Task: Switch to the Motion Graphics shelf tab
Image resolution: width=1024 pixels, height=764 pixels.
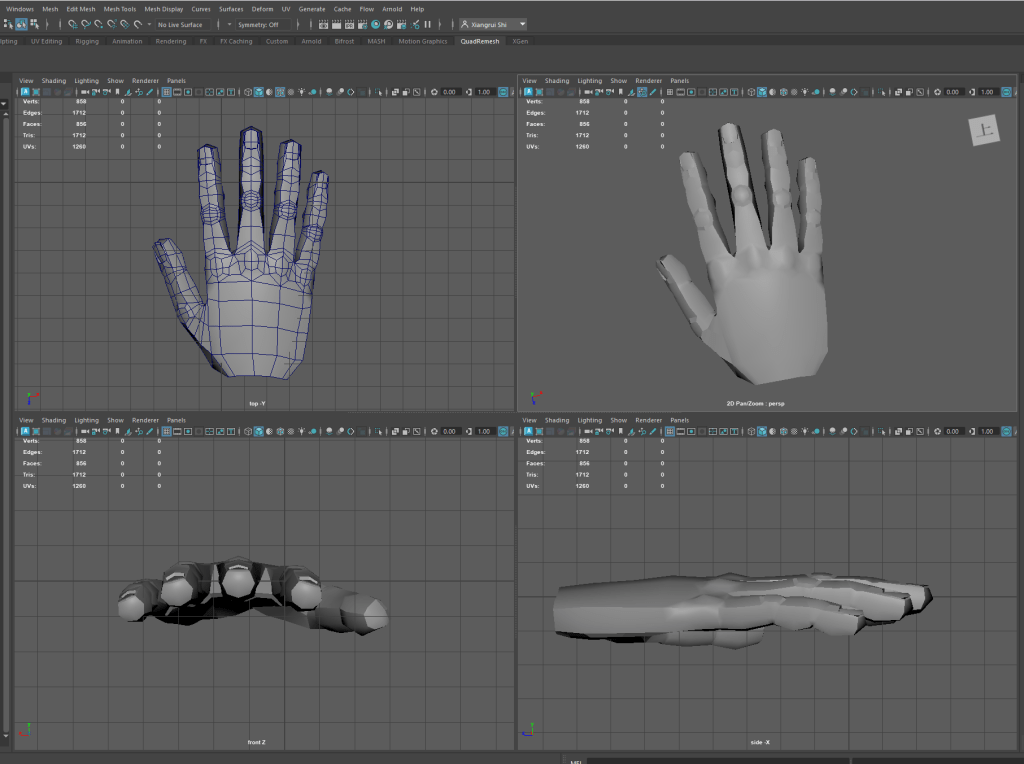Action: (x=422, y=42)
